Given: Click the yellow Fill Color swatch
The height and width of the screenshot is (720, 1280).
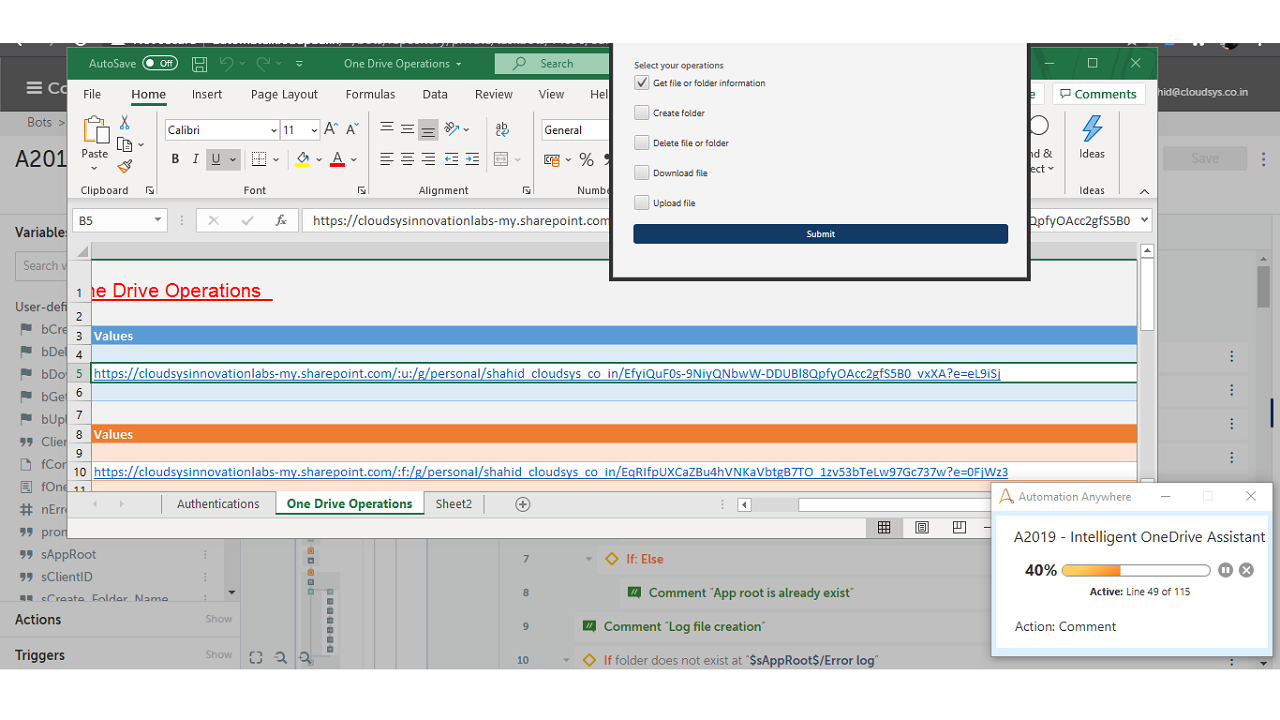Looking at the screenshot, I should [x=303, y=160].
